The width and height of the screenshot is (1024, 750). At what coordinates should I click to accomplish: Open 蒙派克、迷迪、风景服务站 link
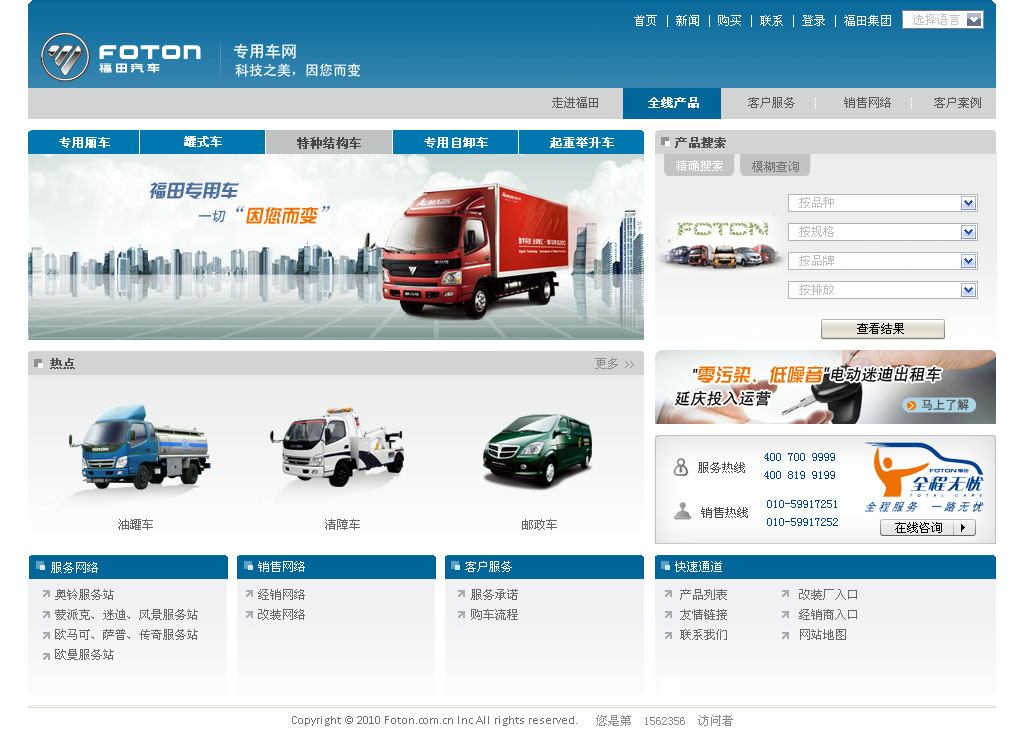[x=126, y=615]
